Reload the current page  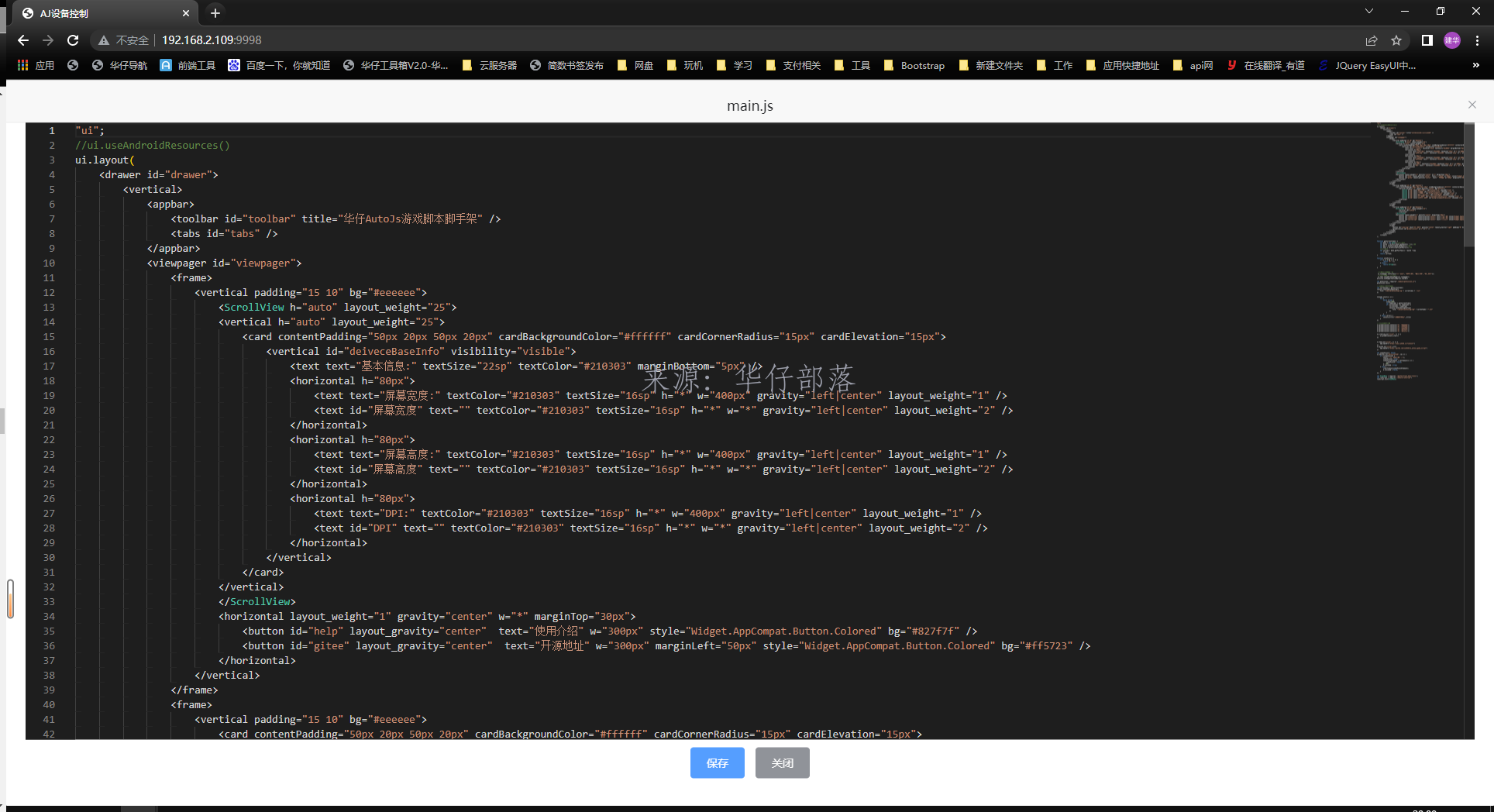(x=73, y=40)
